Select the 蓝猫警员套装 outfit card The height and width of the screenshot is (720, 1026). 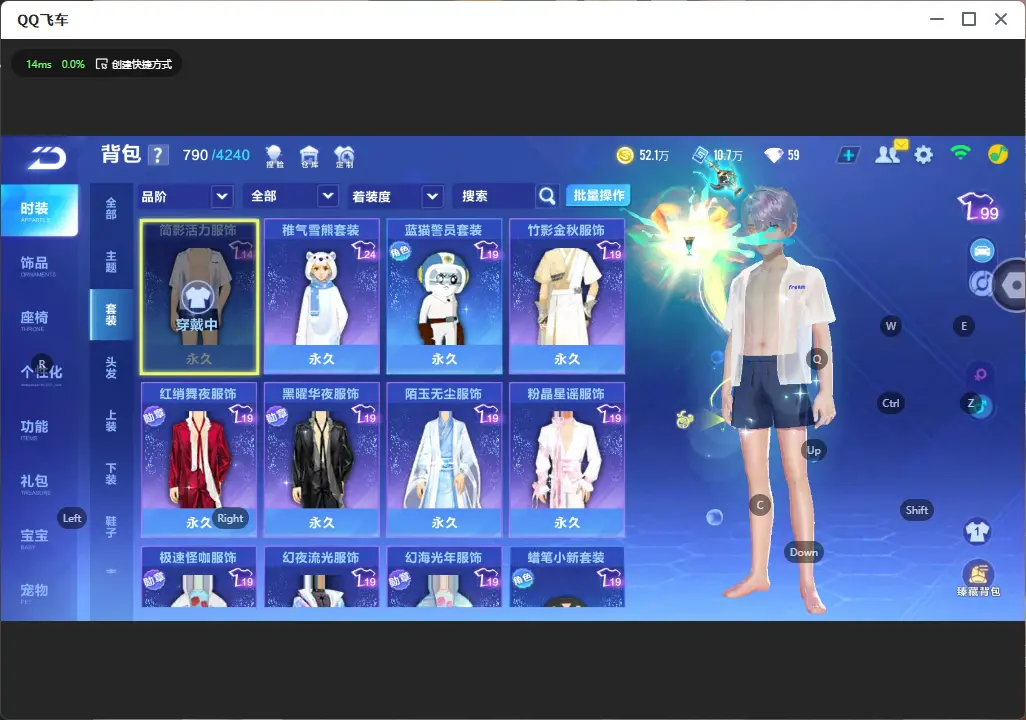444,297
